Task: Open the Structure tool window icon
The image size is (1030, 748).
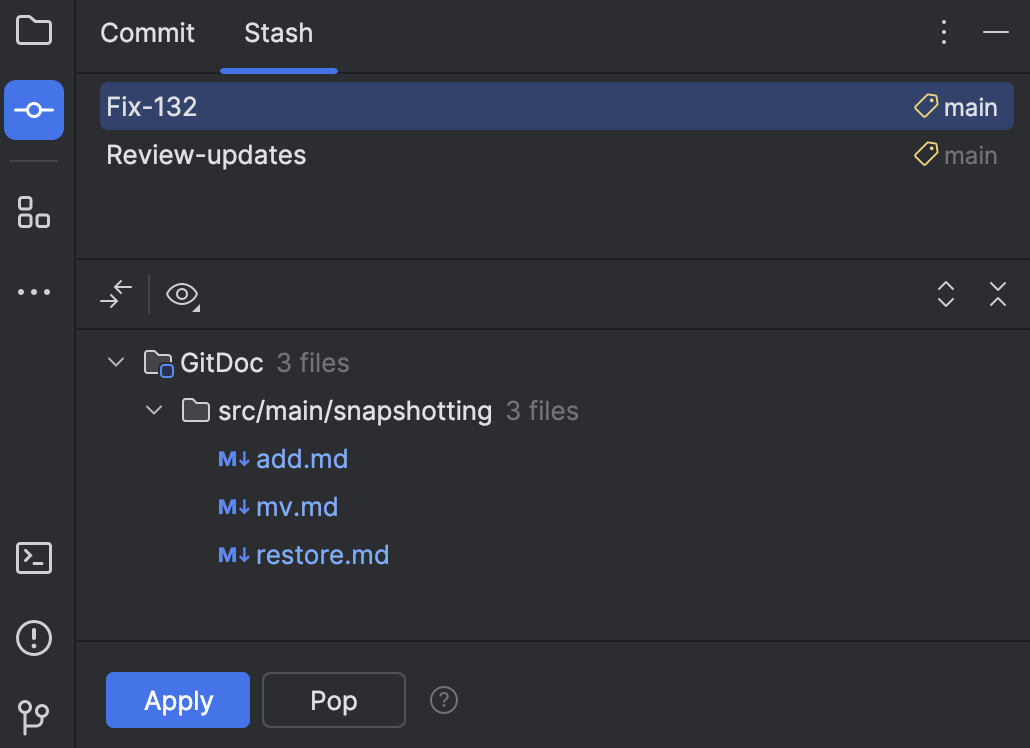Action: coord(34,213)
